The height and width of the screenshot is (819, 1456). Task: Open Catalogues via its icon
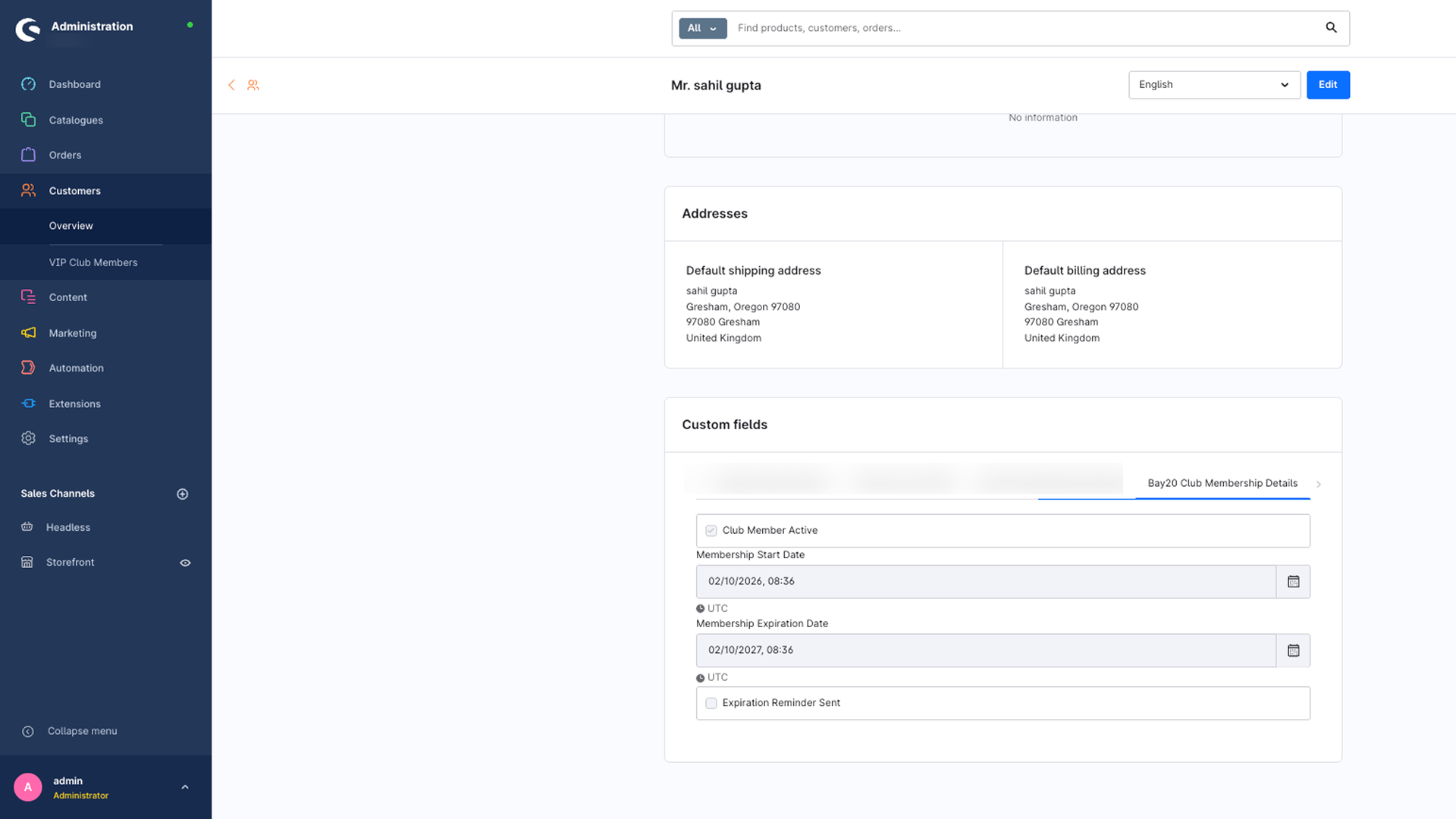click(x=28, y=120)
